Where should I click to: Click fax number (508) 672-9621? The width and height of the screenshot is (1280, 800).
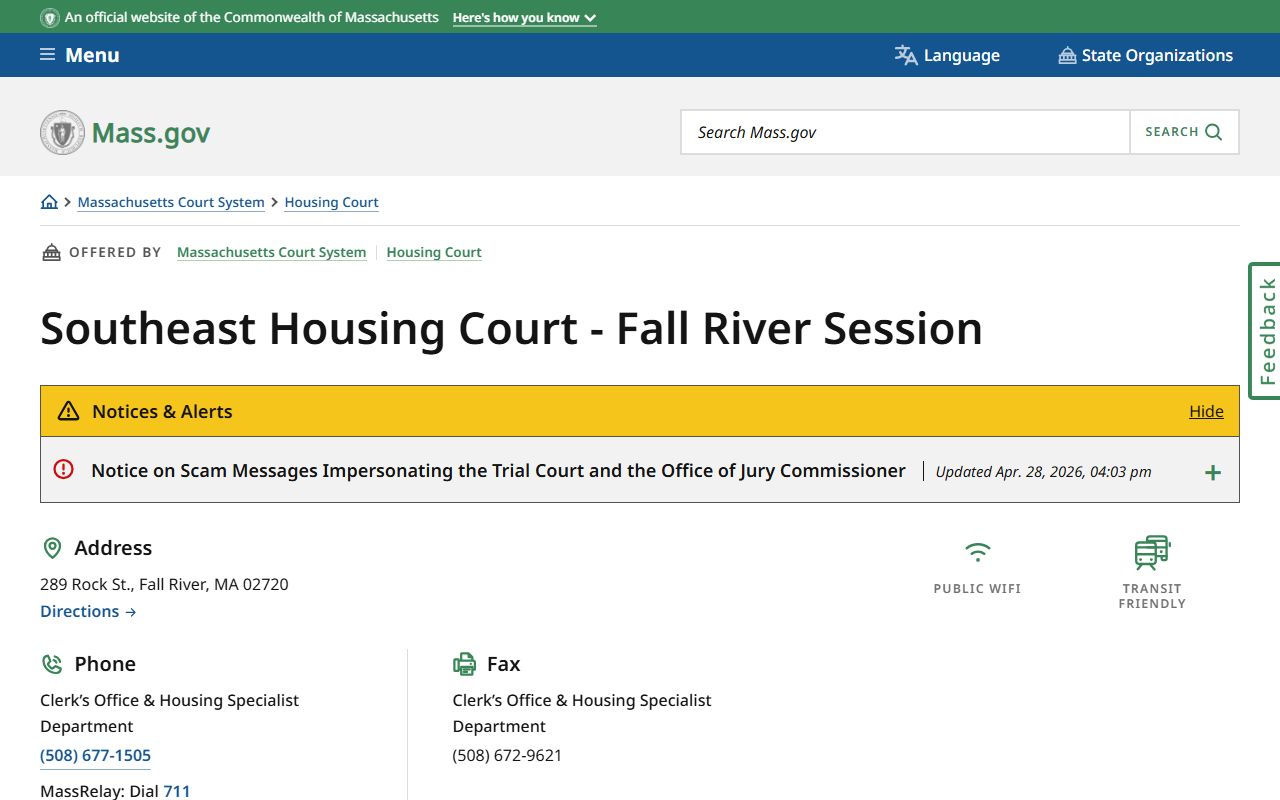507,755
